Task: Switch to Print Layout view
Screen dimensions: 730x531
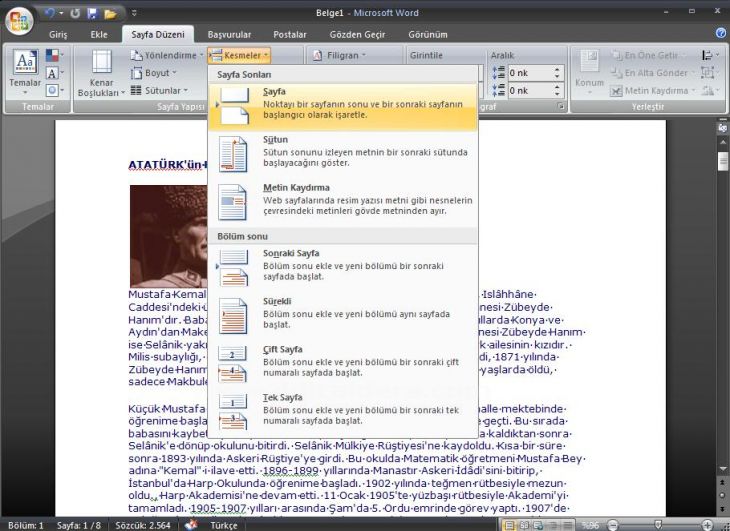Action: point(510,525)
